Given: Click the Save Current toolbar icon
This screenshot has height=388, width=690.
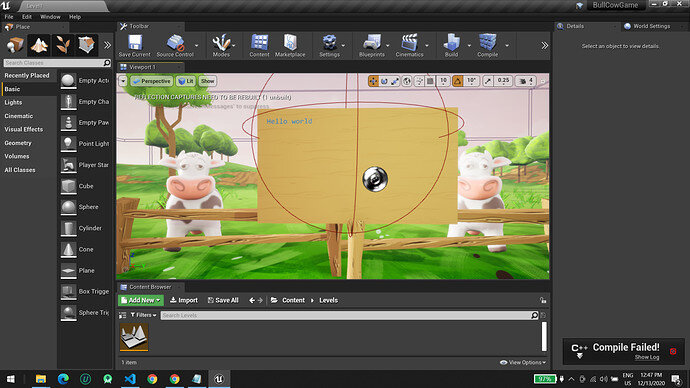Looking at the screenshot, I should coord(135,46).
